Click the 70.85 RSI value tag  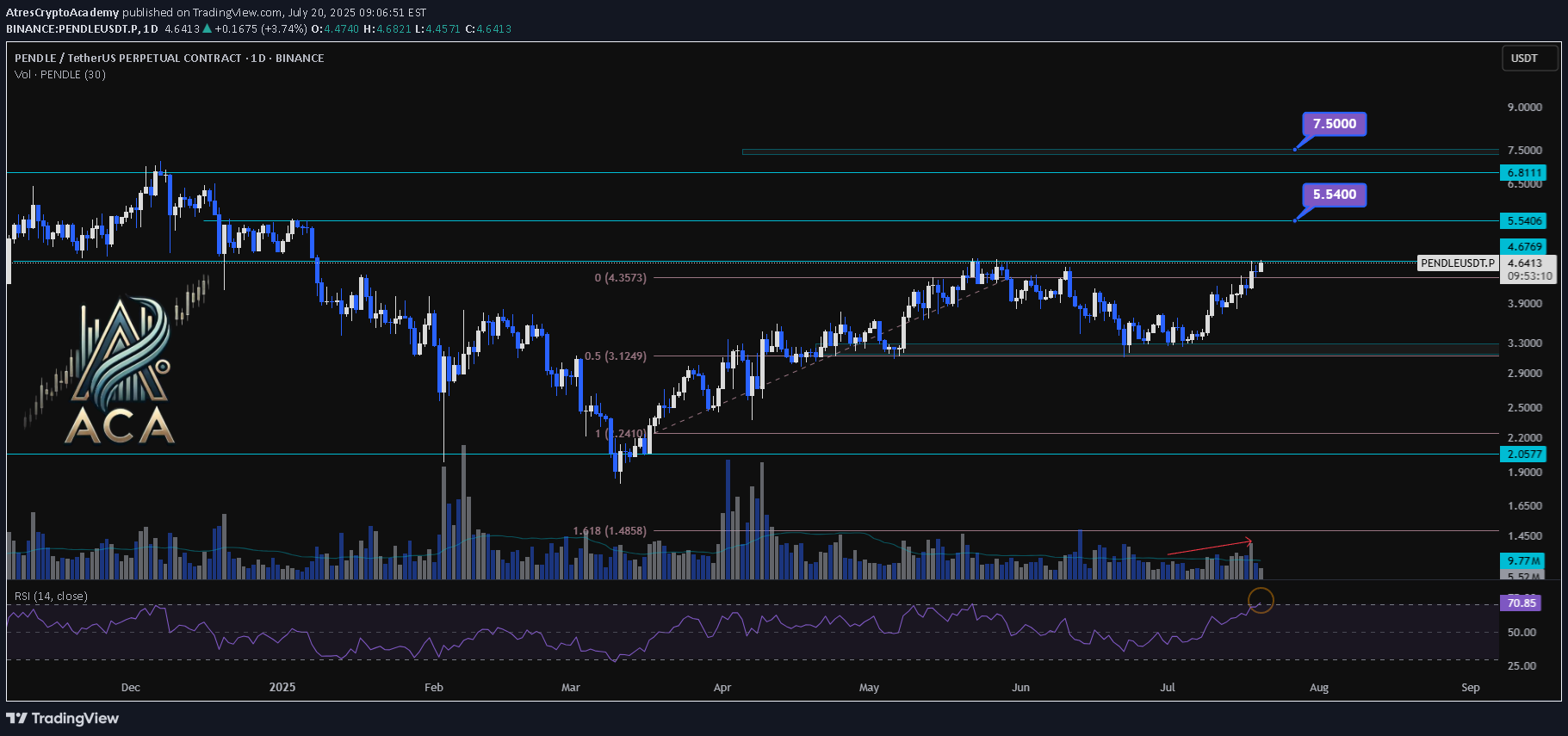[1521, 603]
